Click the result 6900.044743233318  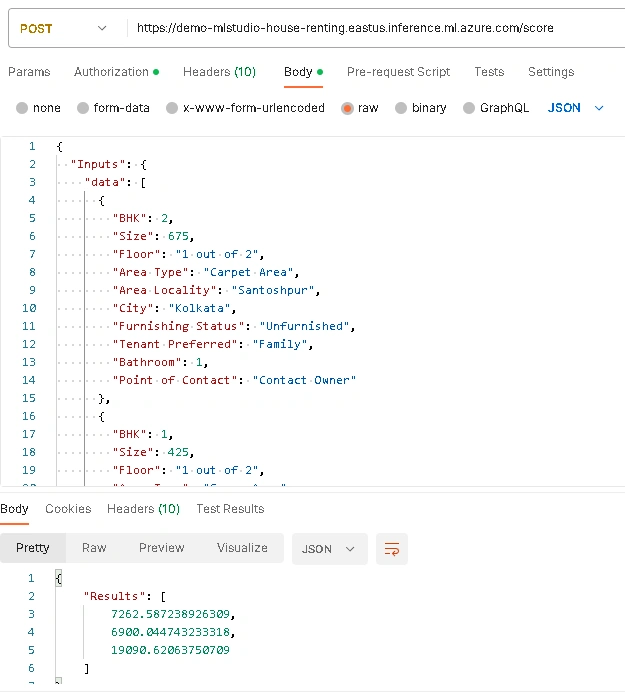[170, 632]
